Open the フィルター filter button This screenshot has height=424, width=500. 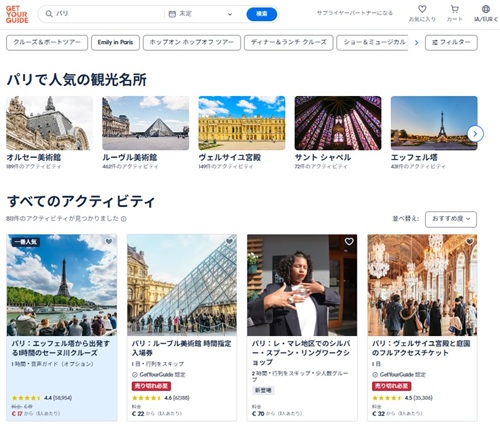pos(451,43)
